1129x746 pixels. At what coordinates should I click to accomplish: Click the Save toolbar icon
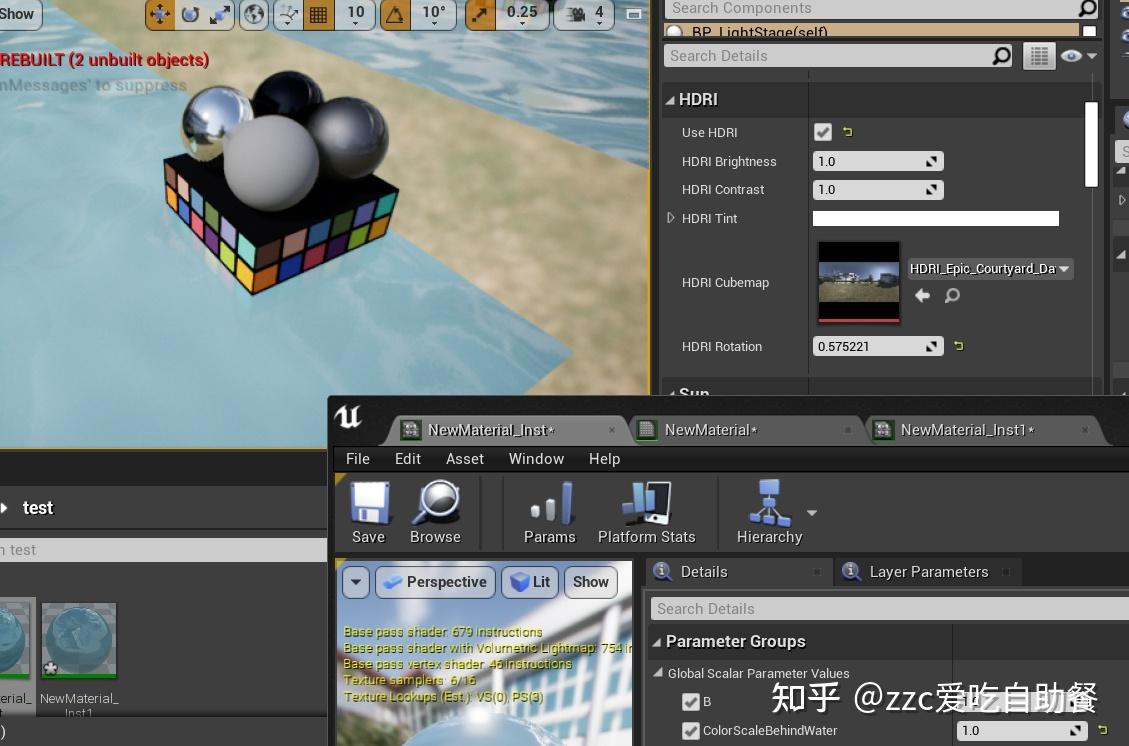coord(369,513)
